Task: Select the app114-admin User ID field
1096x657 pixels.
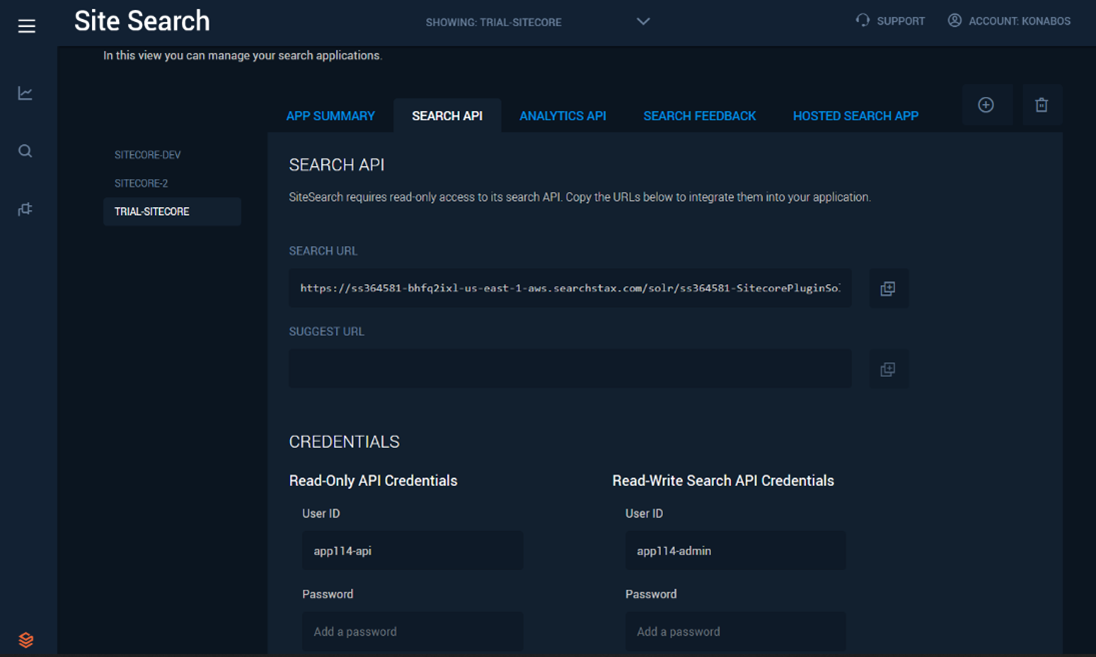Action: click(x=735, y=550)
